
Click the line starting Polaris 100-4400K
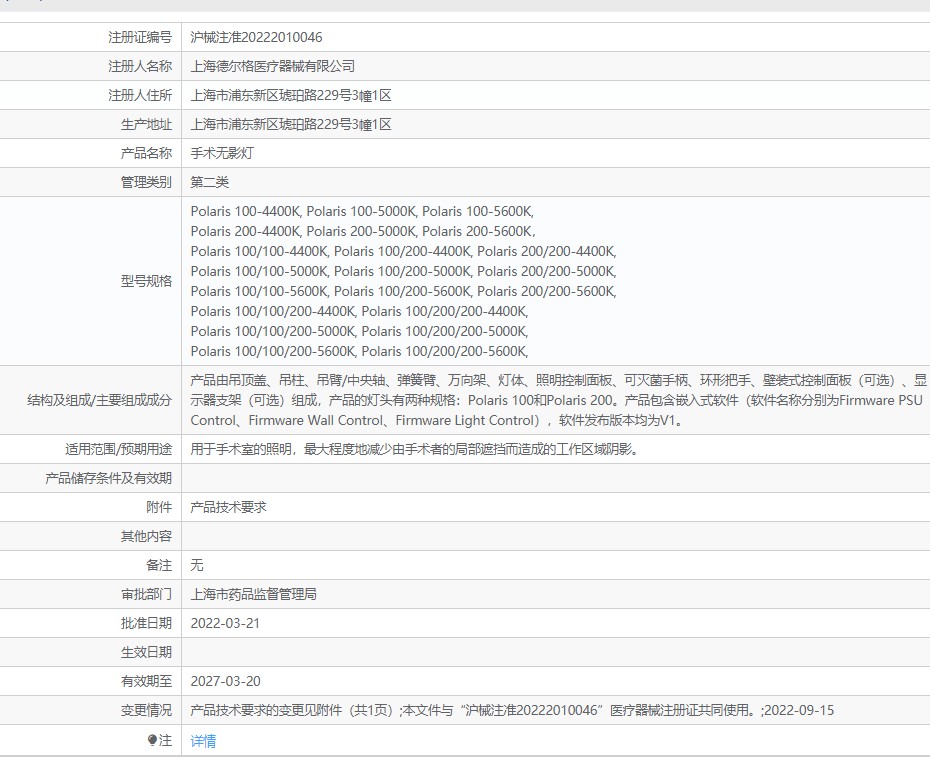click(x=362, y=211)
